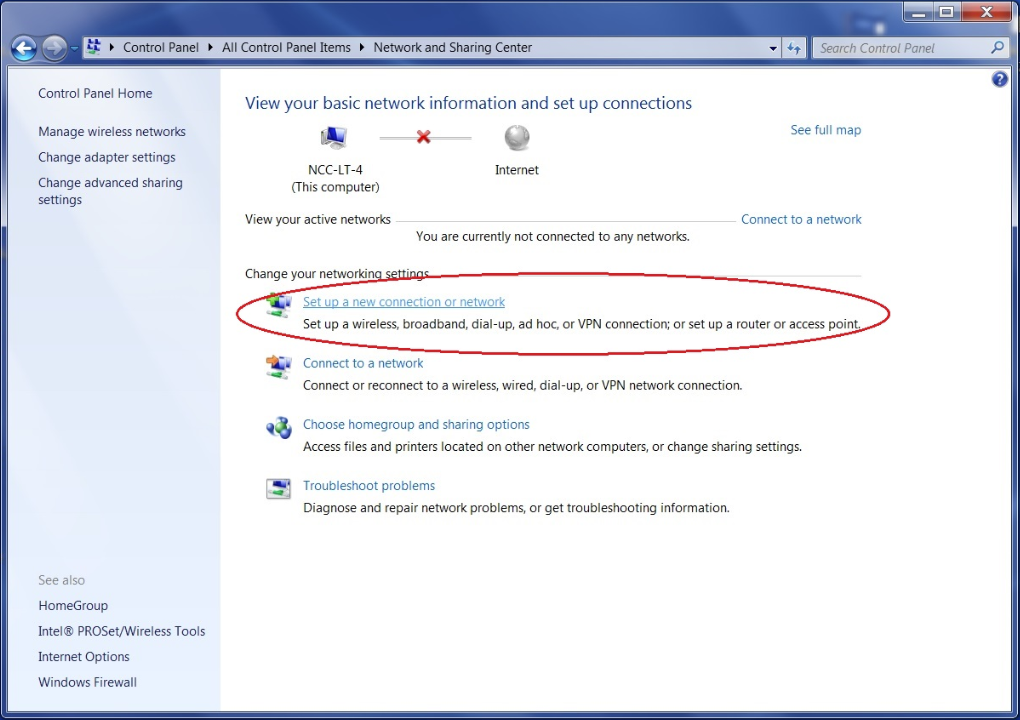The width and height of the screenshot is (1020, 720).
Task: Click the refresh button beside the address bar
Action: click(x=794, y=47)
